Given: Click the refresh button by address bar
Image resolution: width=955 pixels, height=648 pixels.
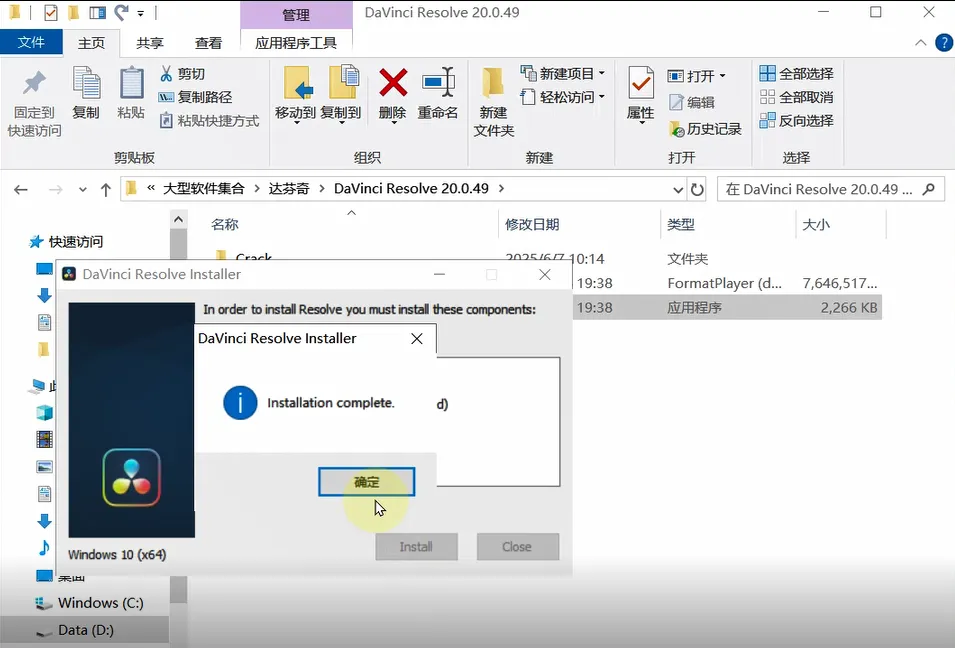Looking at the screenshot, I should click(697, 189).
